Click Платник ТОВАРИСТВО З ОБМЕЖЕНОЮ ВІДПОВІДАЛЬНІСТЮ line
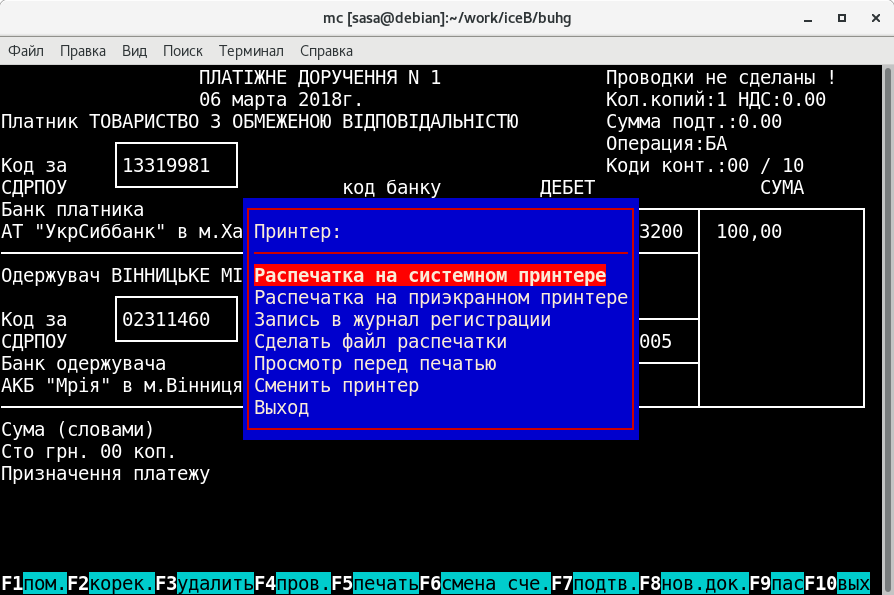894x595 pixels. pyautogui.click(x=259, y=121)
